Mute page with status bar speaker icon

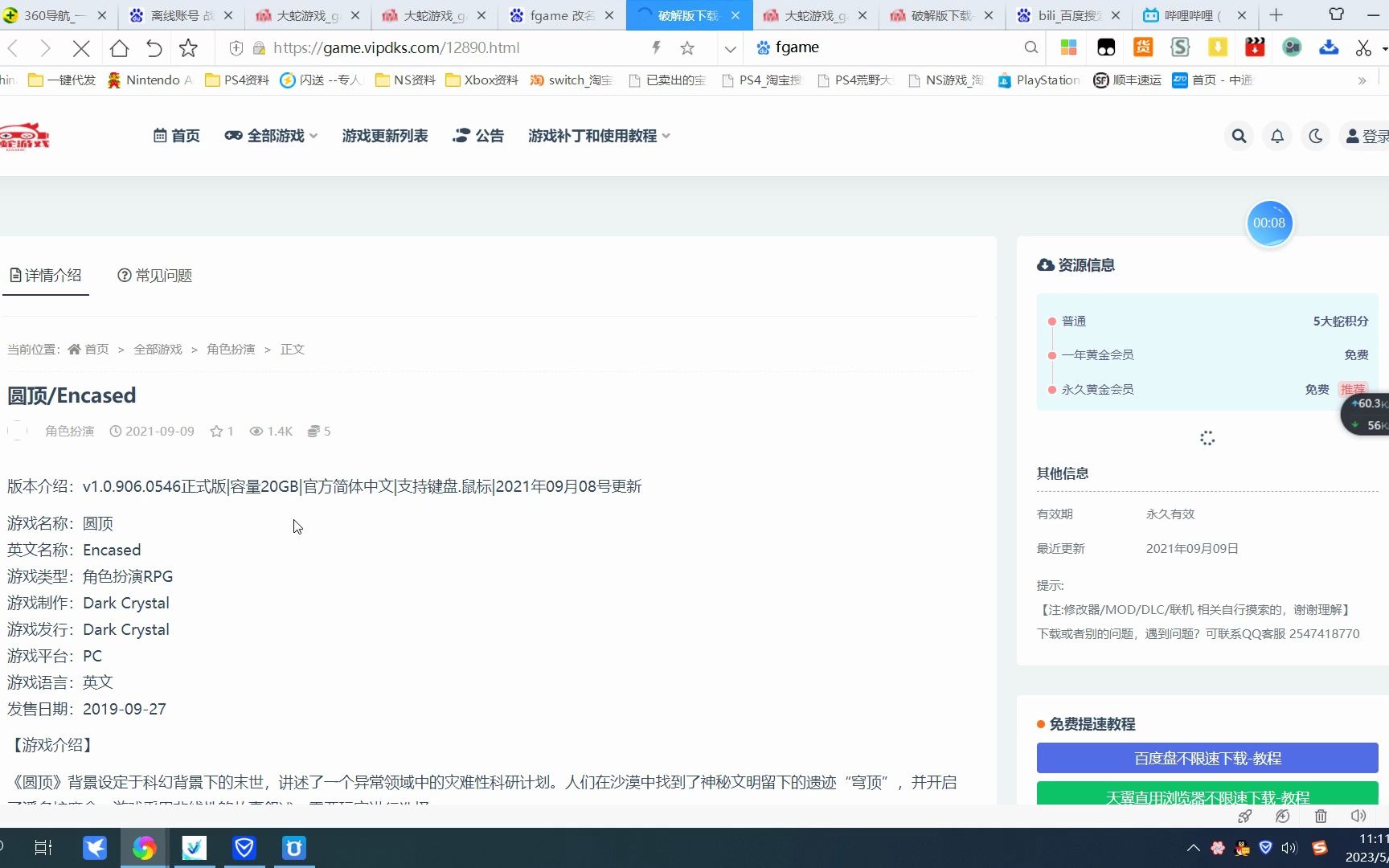pos(1358,817)
